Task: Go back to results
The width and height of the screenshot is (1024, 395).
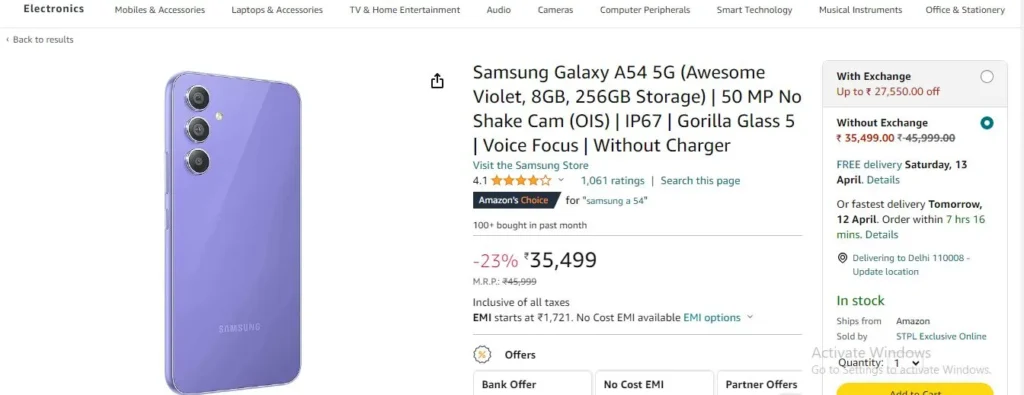Action: pyautogui.click(x=40, y=40)
